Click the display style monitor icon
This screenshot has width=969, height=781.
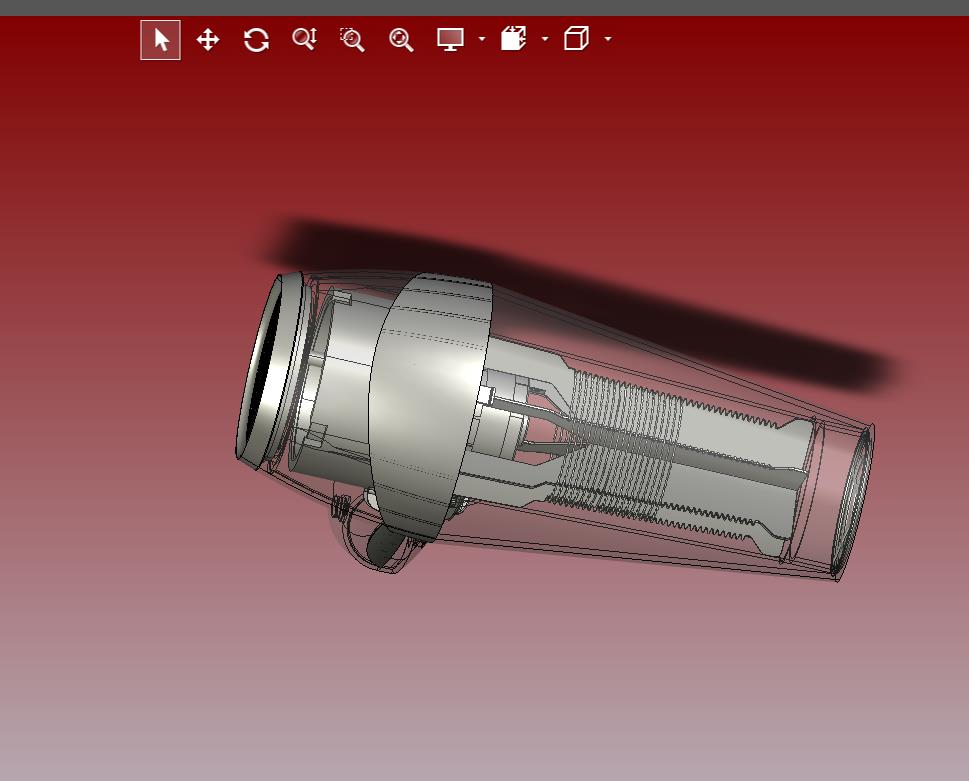[x=450, y=40]
